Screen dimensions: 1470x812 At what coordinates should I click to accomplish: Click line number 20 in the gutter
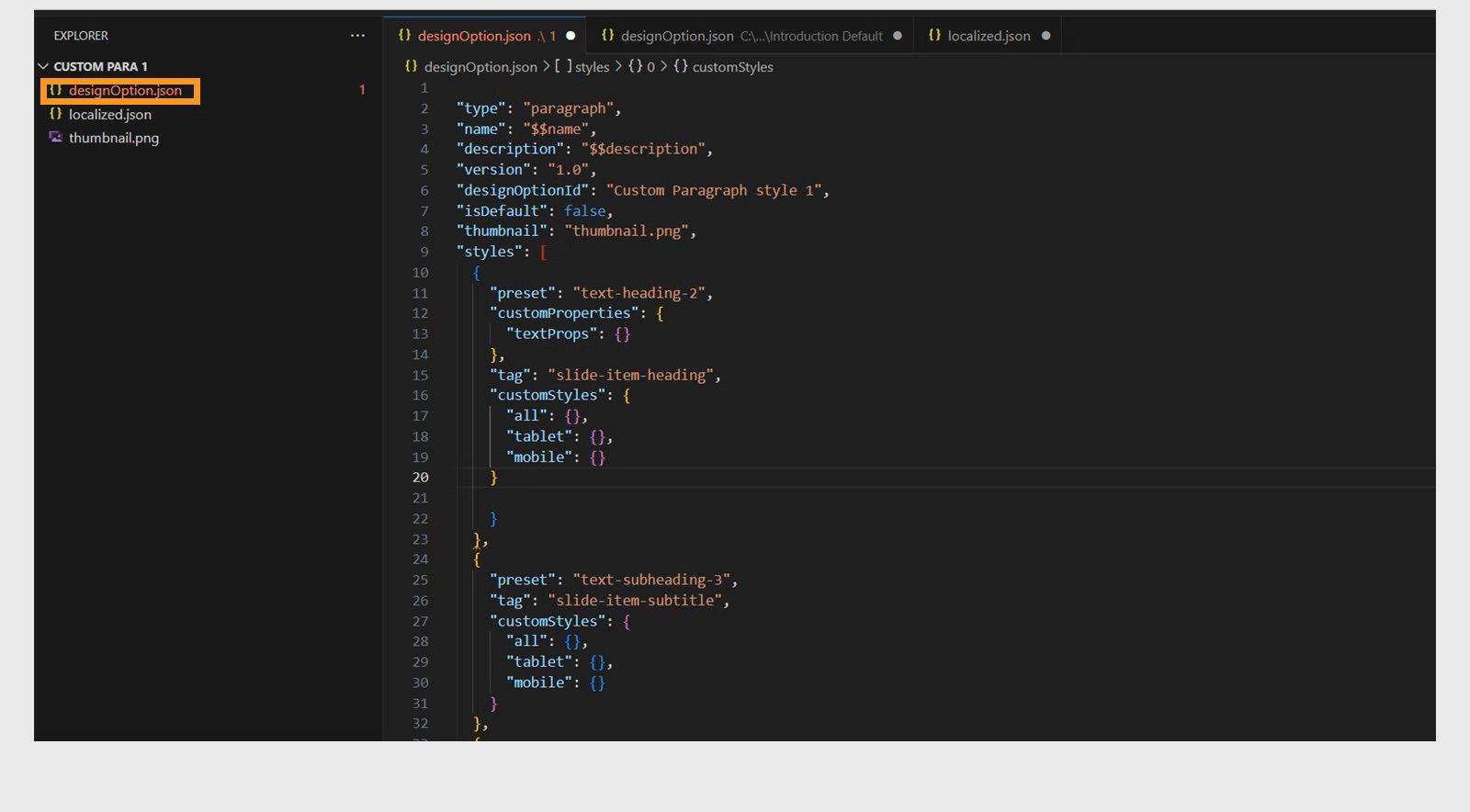click(420, 478)
